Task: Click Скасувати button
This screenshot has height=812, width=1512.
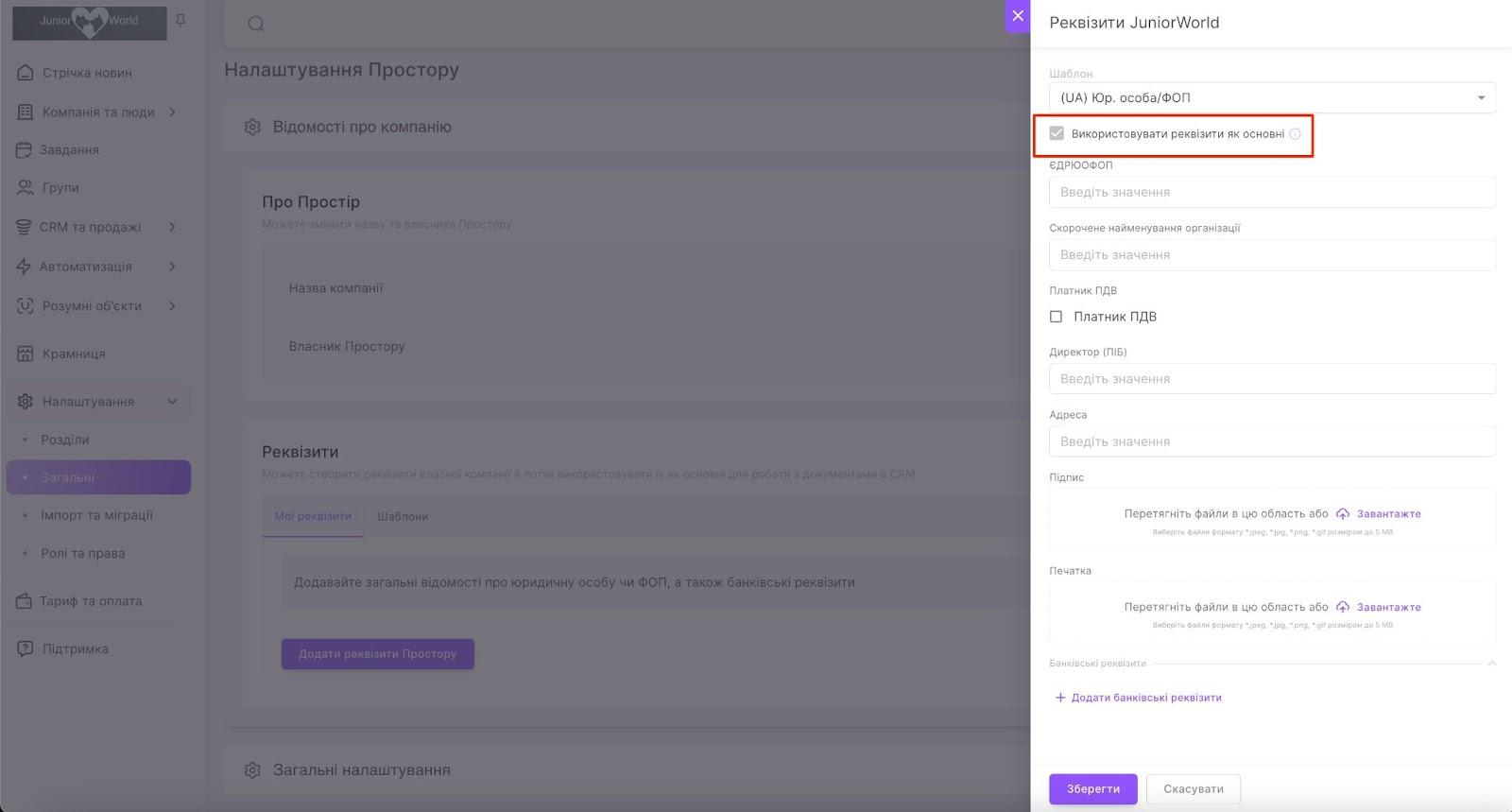Action: (1194, 789)
